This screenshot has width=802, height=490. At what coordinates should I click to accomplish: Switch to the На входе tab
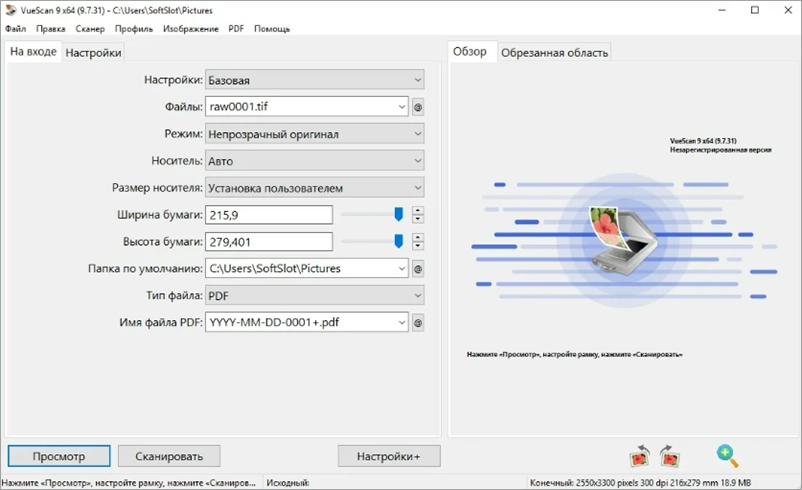click(33, 52)
